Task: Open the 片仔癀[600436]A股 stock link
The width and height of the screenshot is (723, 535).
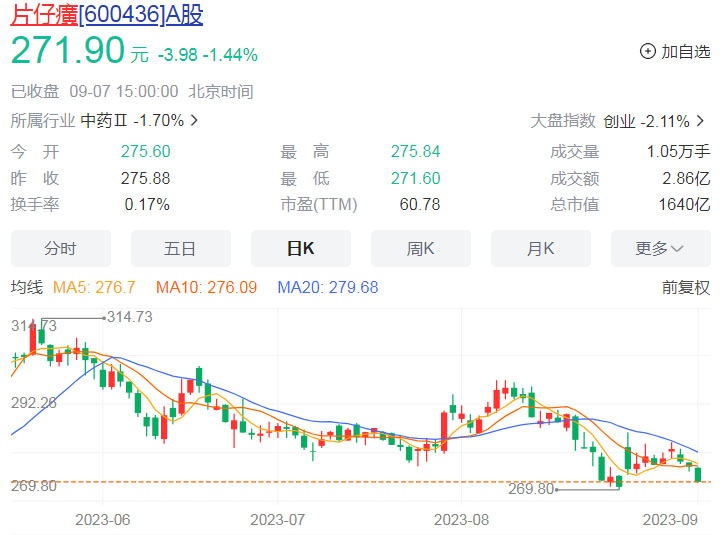Action: [107, 14]
